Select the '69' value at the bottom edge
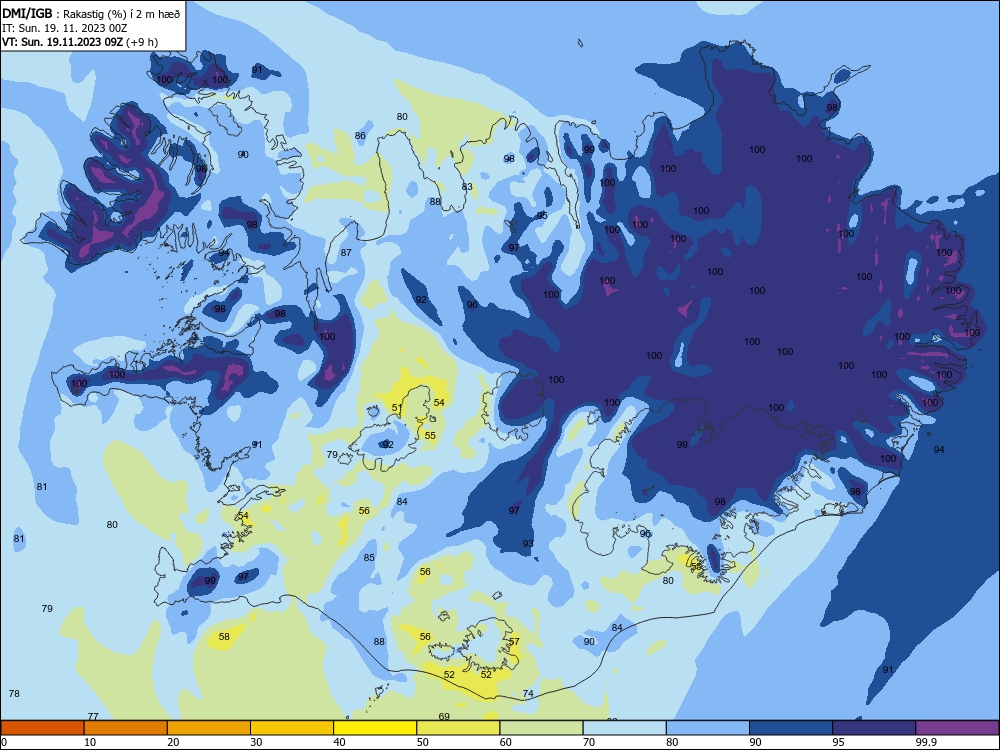Image resolution: width=1000 pixels, height=750 pixels. (x=445, y=716)
